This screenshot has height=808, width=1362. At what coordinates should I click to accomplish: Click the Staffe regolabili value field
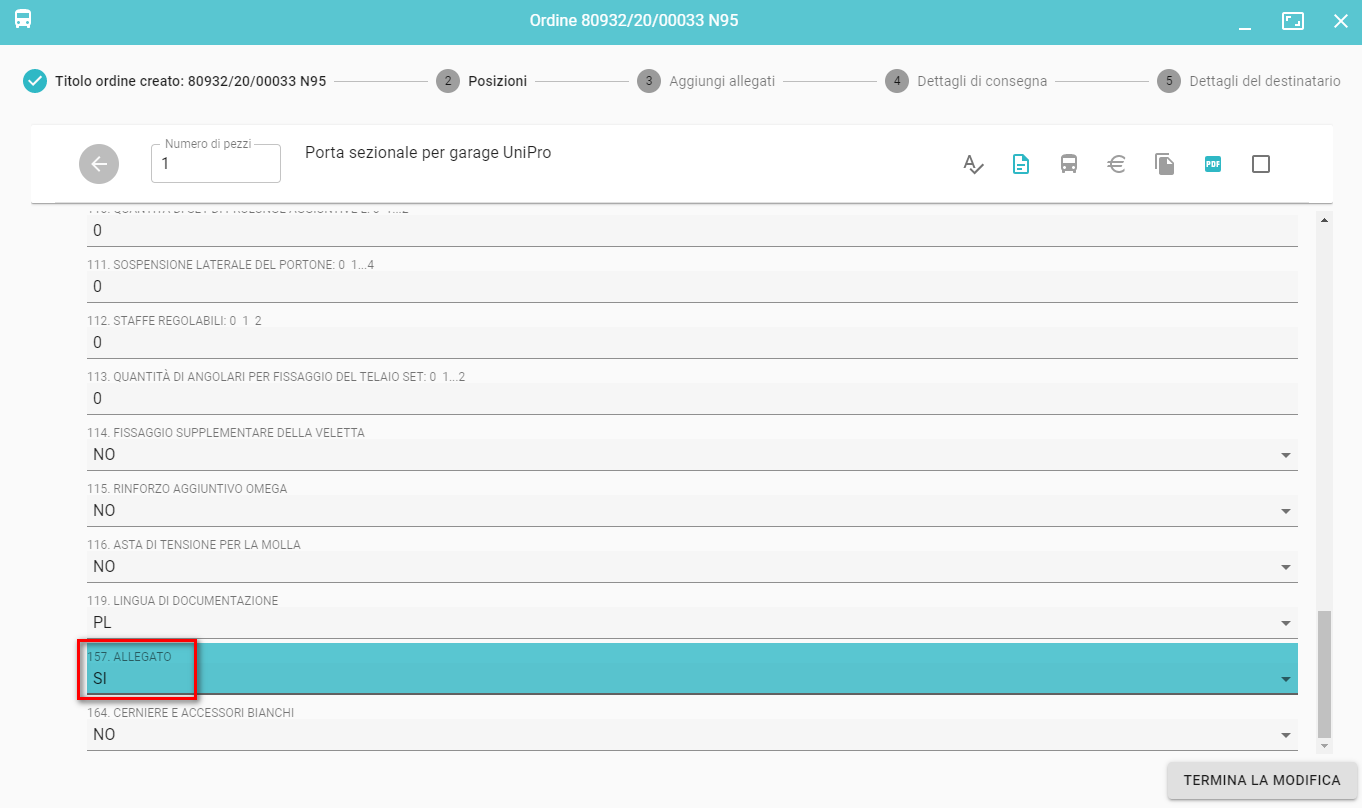690,343
